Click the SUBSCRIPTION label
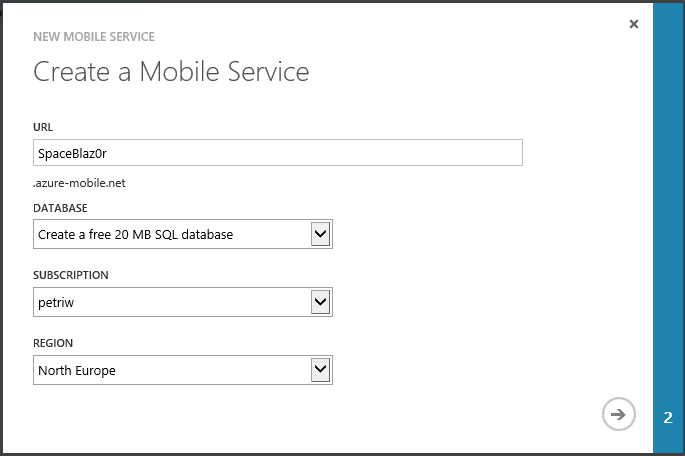The height and width of the screenshot is (456, 685). (x=70, y=275)
